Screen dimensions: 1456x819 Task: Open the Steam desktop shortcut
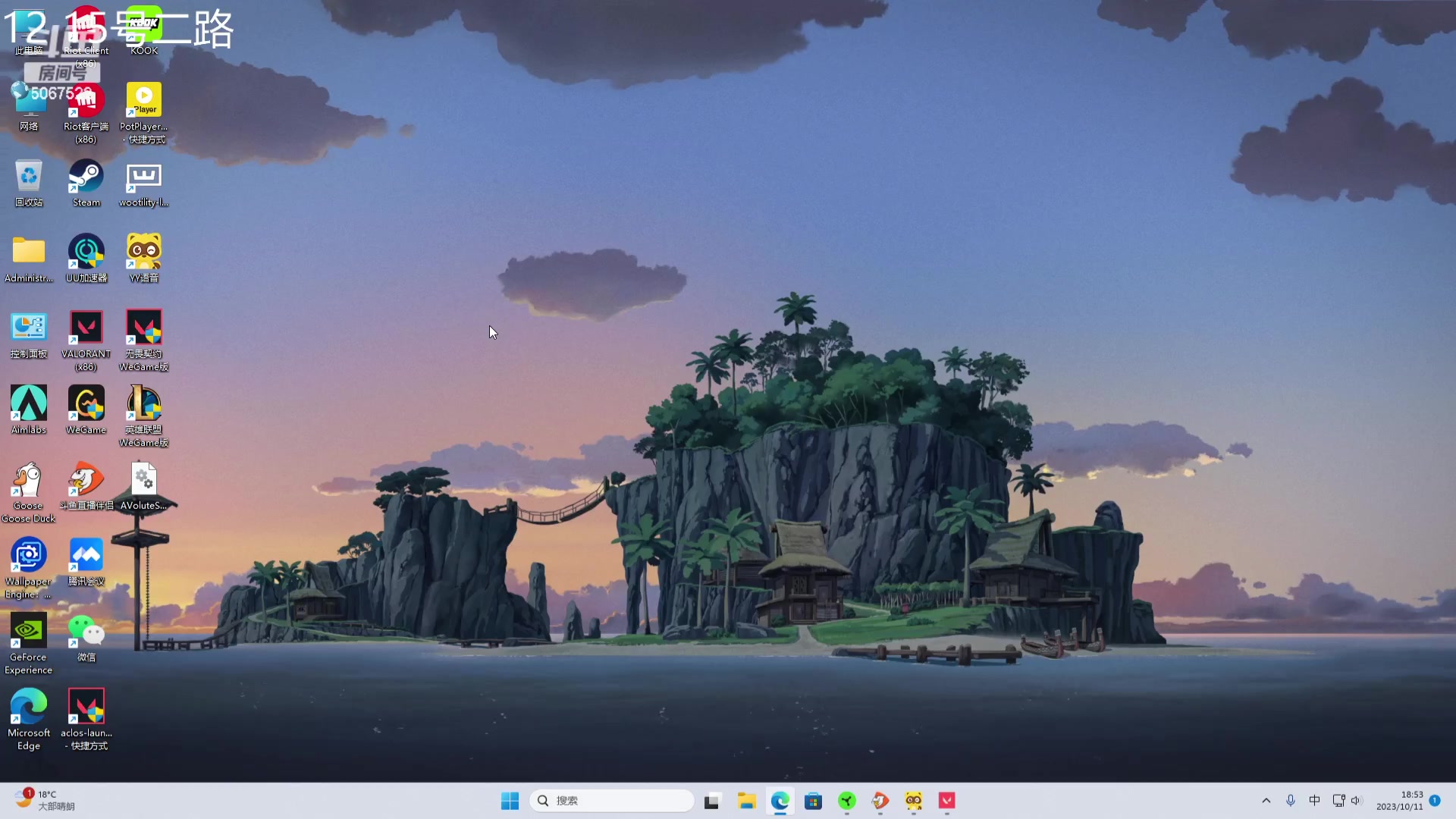(86, 182)
